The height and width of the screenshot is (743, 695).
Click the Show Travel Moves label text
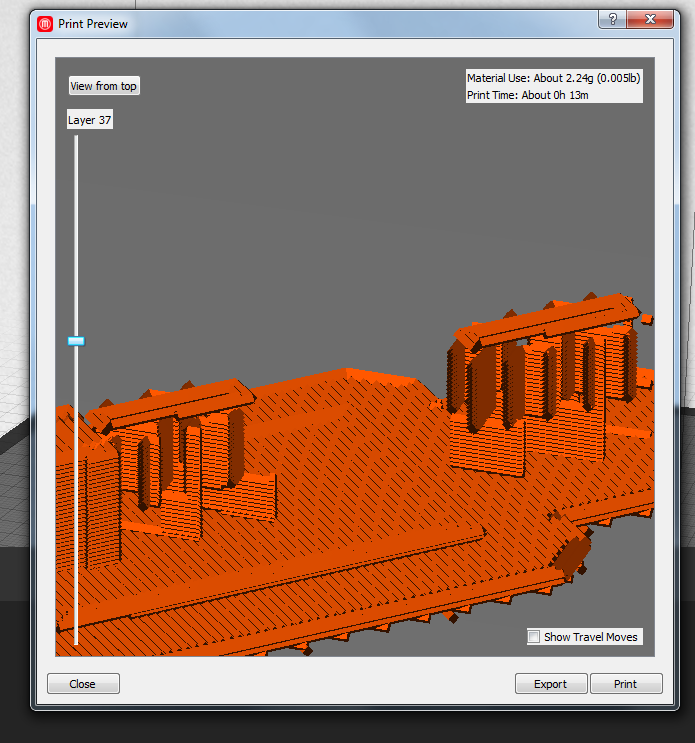[x=589, y=637]
